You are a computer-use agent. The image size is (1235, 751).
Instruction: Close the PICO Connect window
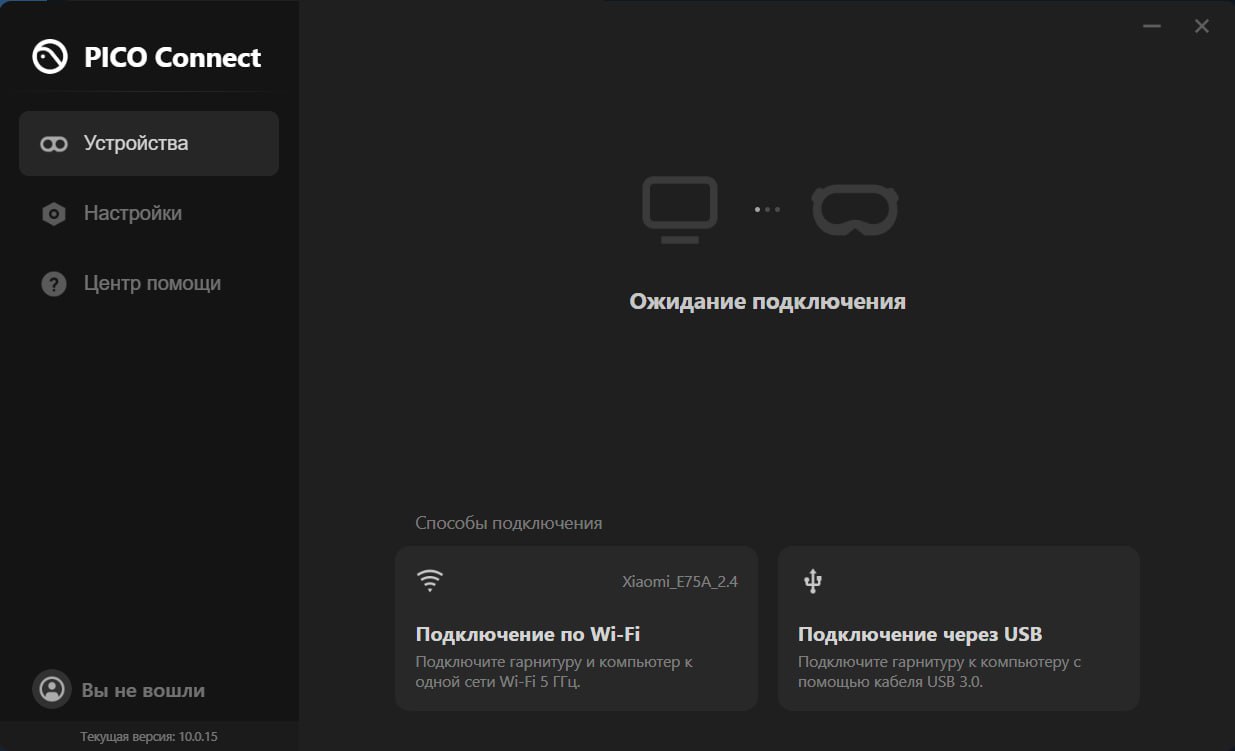coord(1202,27)
